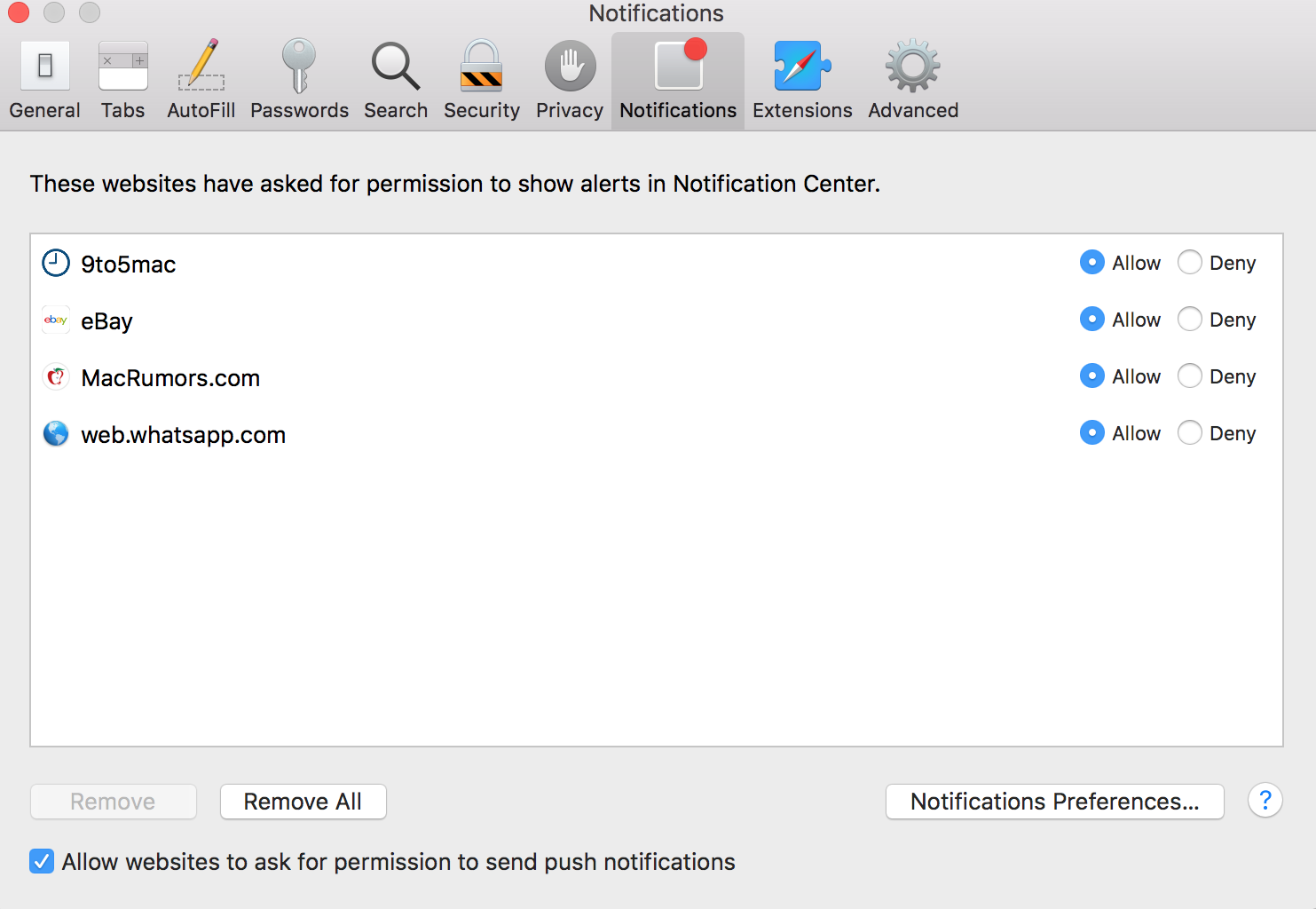Image resolution: width=1316 pixels, height=909 pixels.
Task: Click the Advanced tab label
Action: [913, 110]
